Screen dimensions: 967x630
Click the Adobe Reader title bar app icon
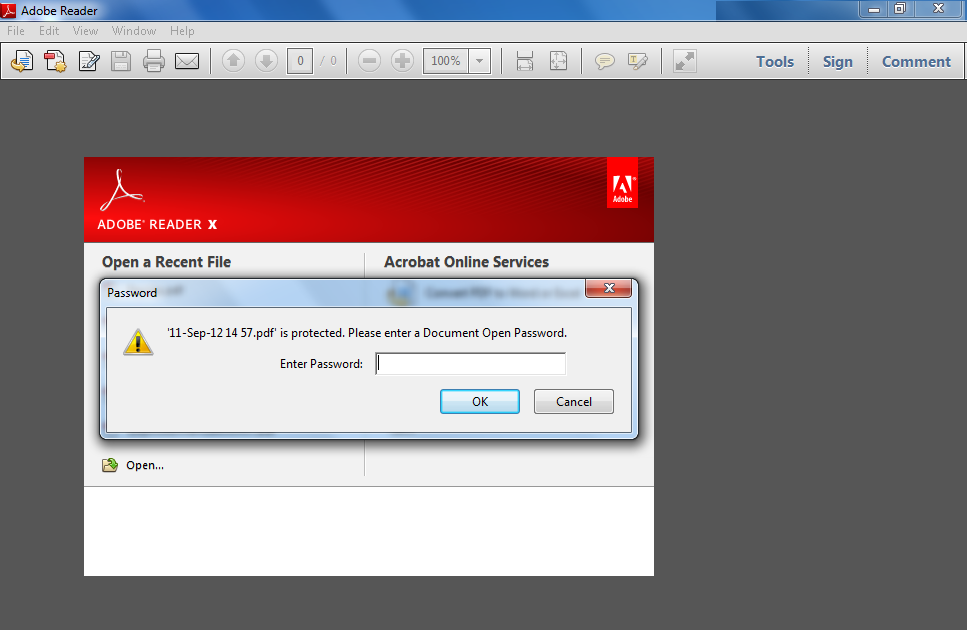(9, 10)
